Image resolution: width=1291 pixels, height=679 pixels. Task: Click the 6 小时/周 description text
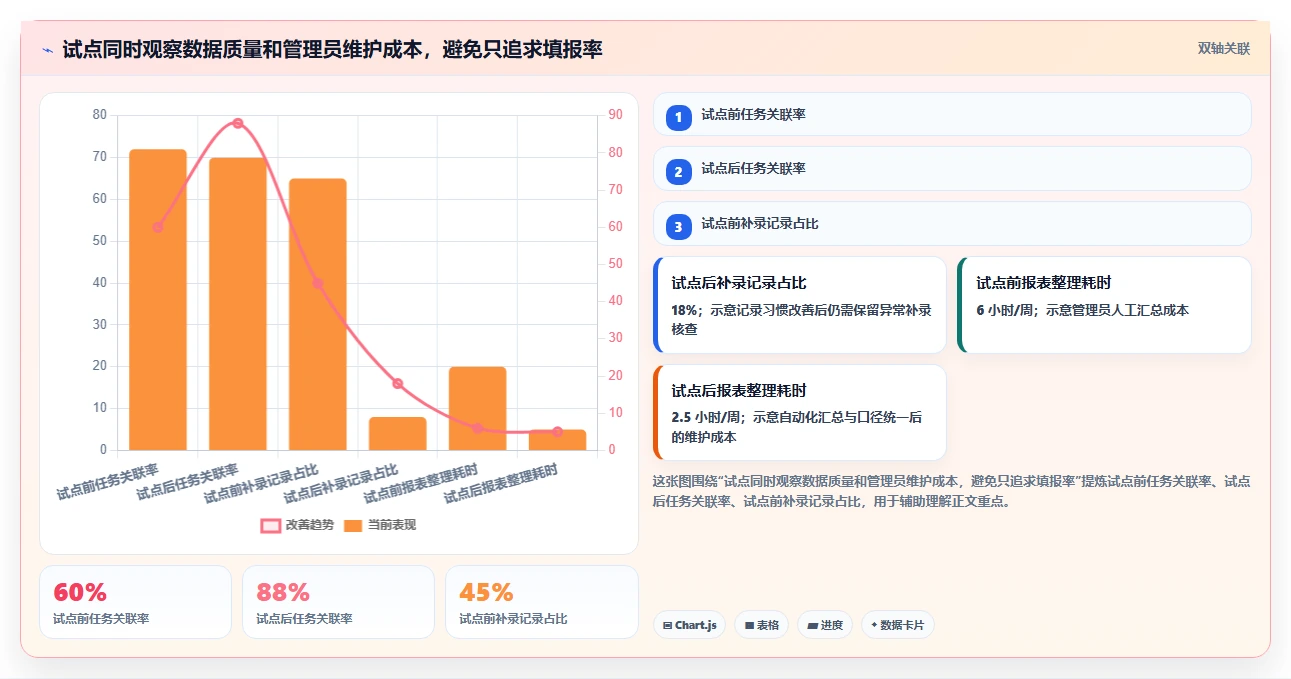(x=1082, y=310)
